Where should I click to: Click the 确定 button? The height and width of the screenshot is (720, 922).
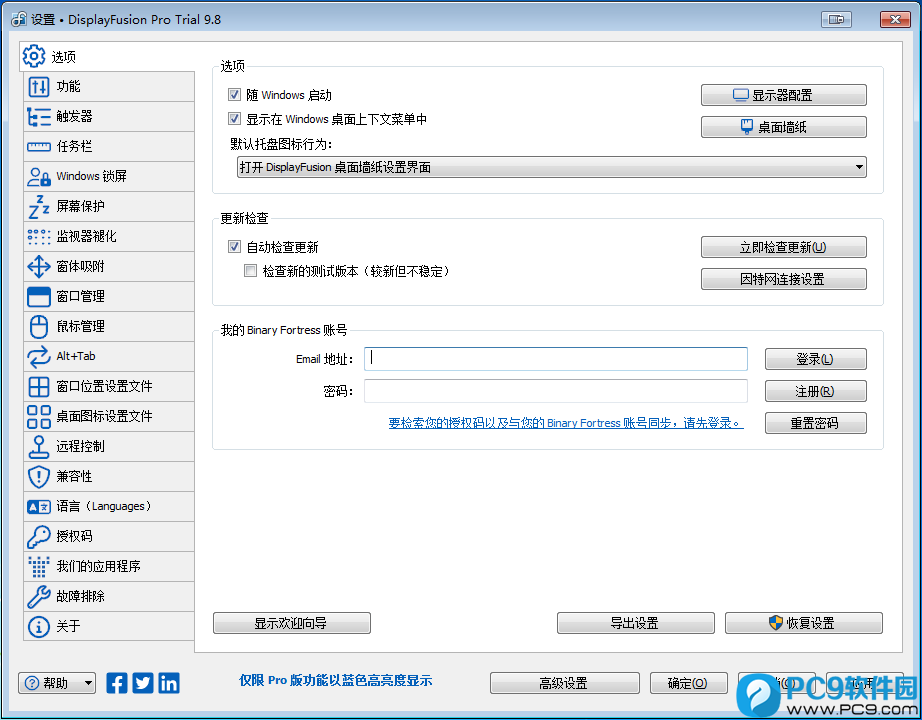click(689, 683)
